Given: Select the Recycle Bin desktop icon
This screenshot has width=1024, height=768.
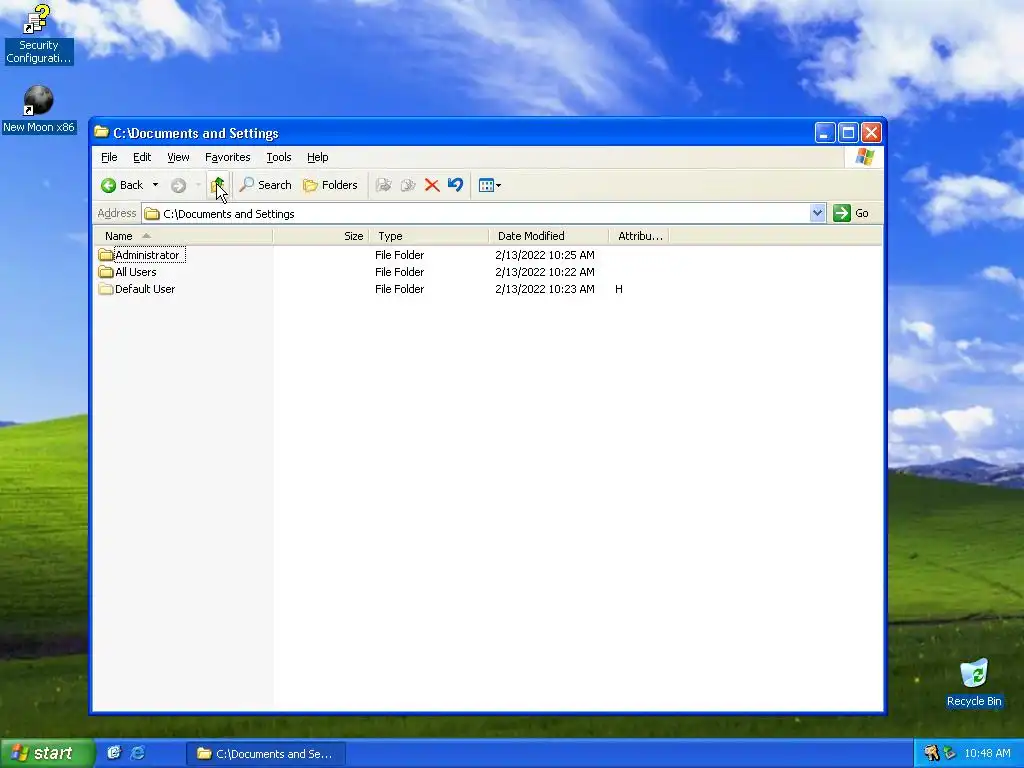Looking at the screenshot, I should (974, 683).
